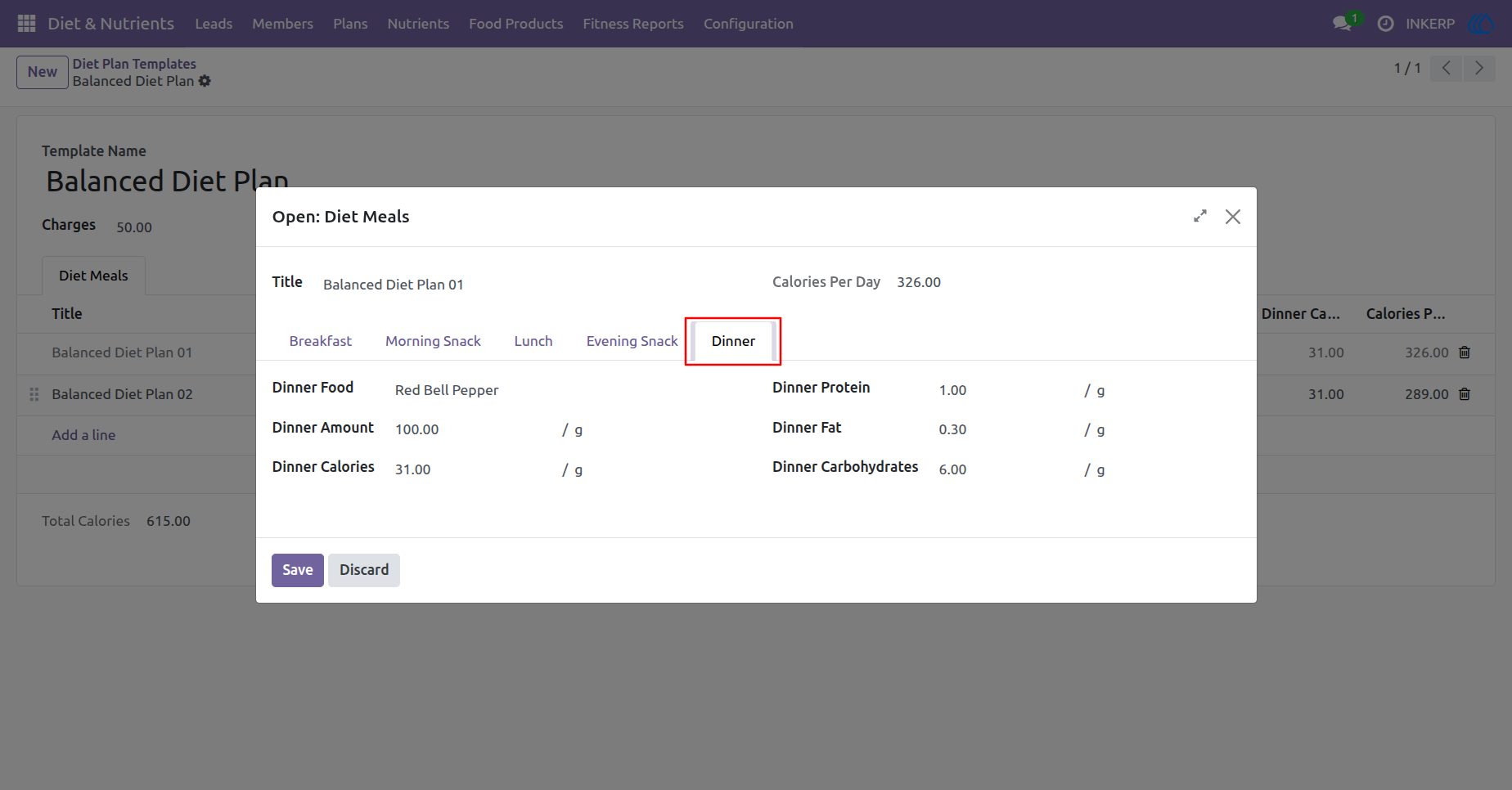Go to previous record arrow

tap(1446, 68)
